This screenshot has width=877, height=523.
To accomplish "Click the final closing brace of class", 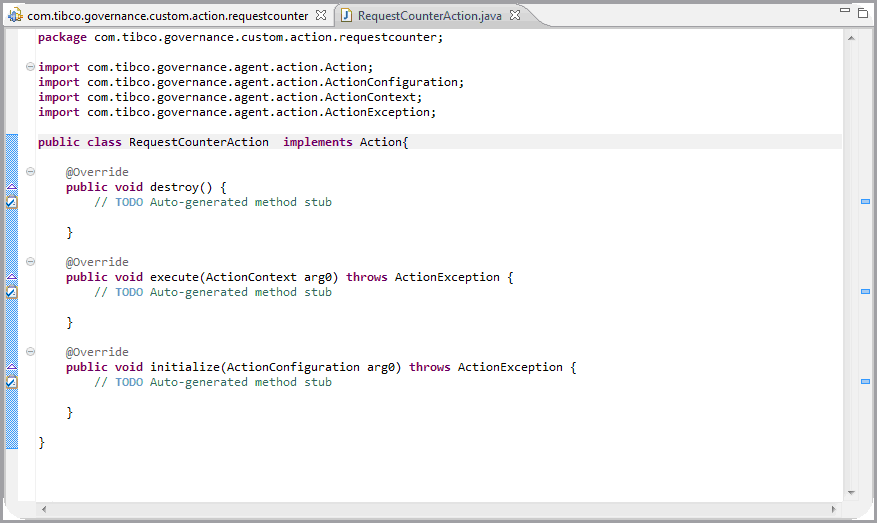I will [x=41, y=442].
